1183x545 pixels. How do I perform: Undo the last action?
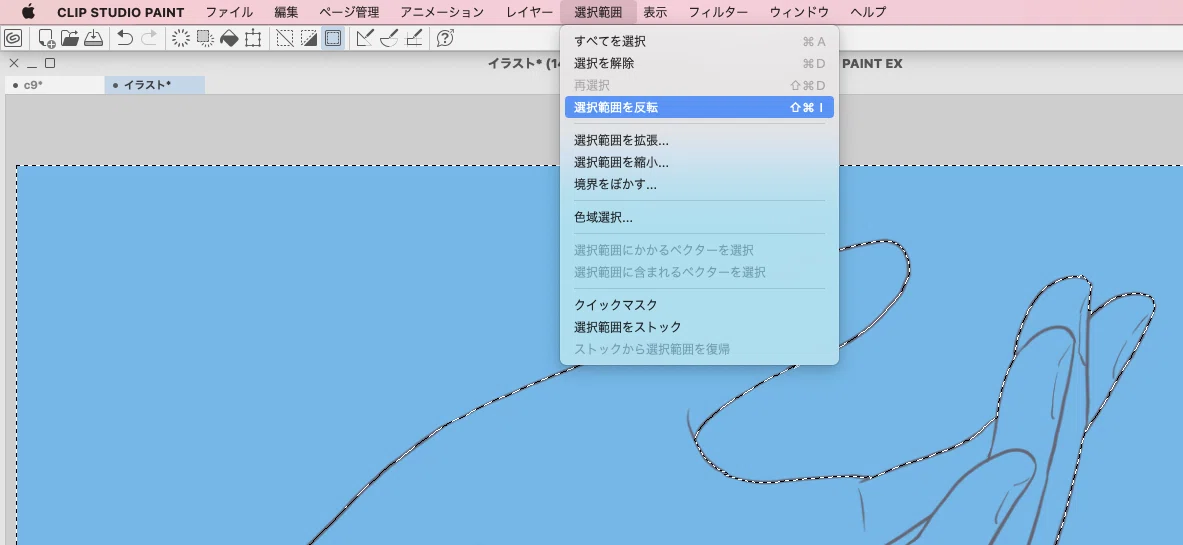point(125,38)
